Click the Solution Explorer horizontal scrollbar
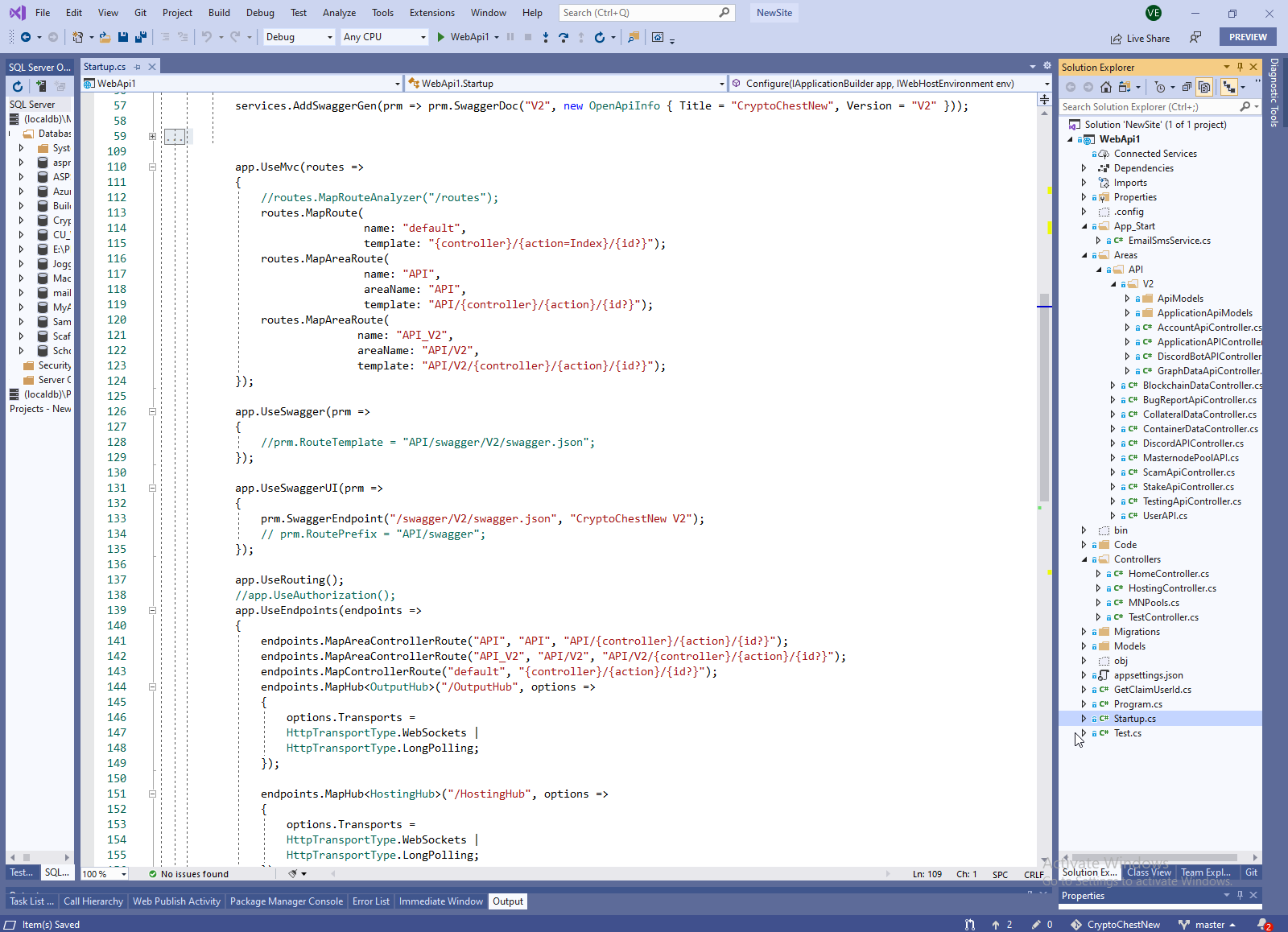The width and height of the screenshot is (1288, 932). 1154,857
